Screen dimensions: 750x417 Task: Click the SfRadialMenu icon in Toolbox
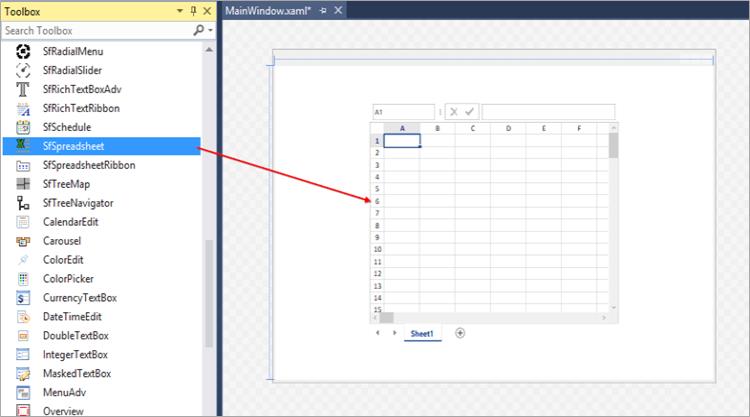23,51
